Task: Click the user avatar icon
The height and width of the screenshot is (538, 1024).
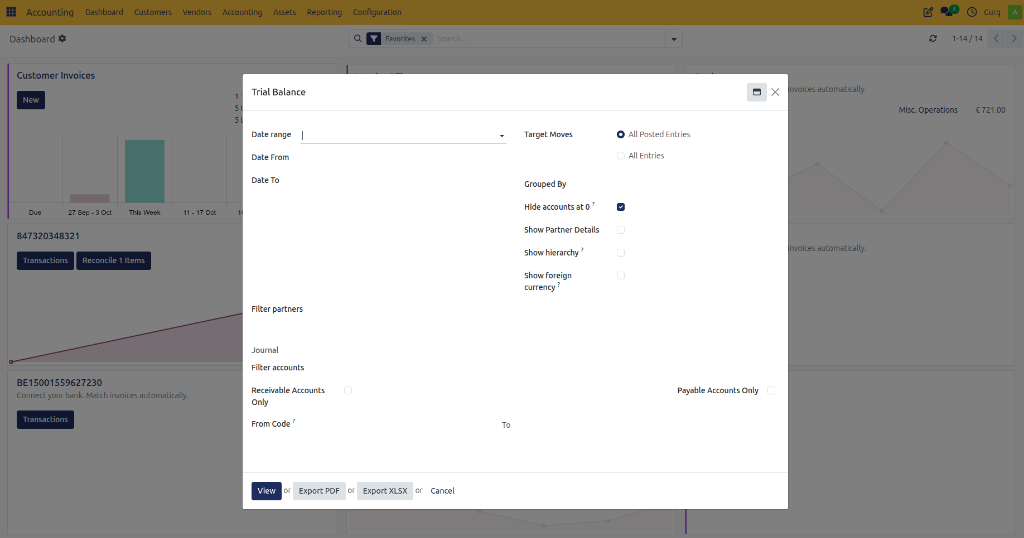Action: point(1014,12)
